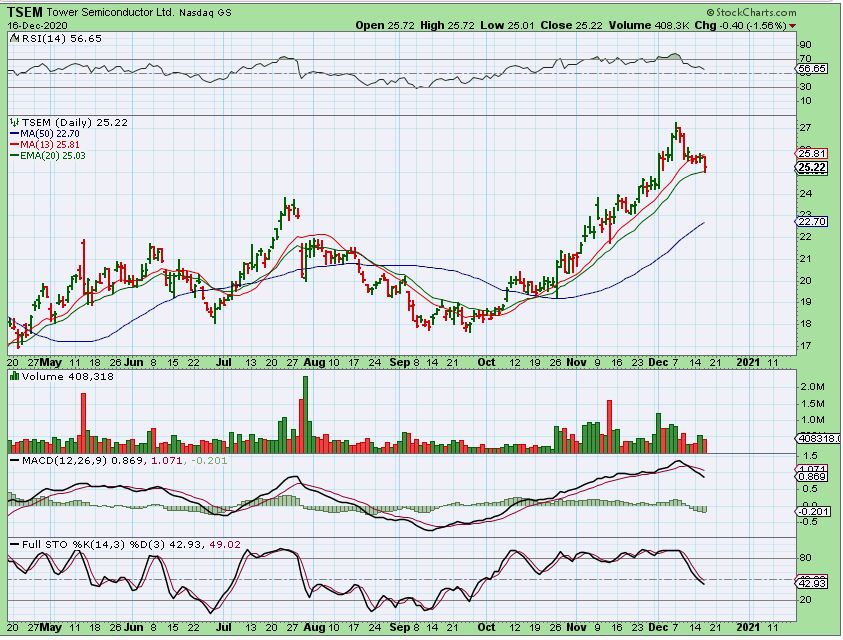Click the black line marker before MACD(12,26,9)
Screen dimensions: 843x640
coord(15,461)
